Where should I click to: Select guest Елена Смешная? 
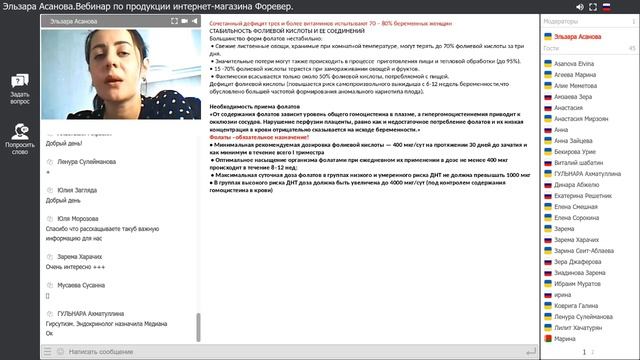click(x=576, y=207)
